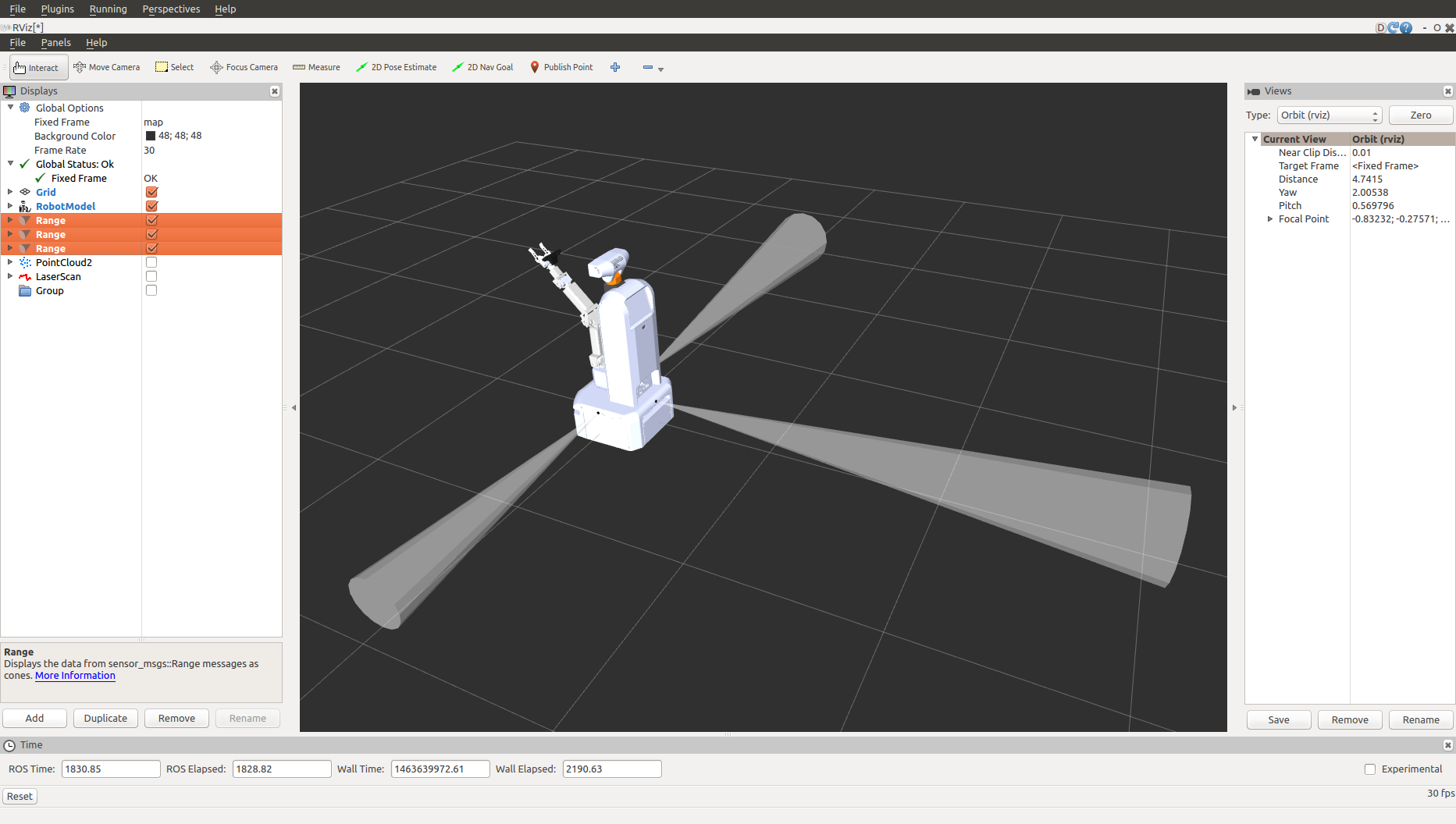
Task: Activate the 2D Pose Estimate tool
Action: click(396, 68)
